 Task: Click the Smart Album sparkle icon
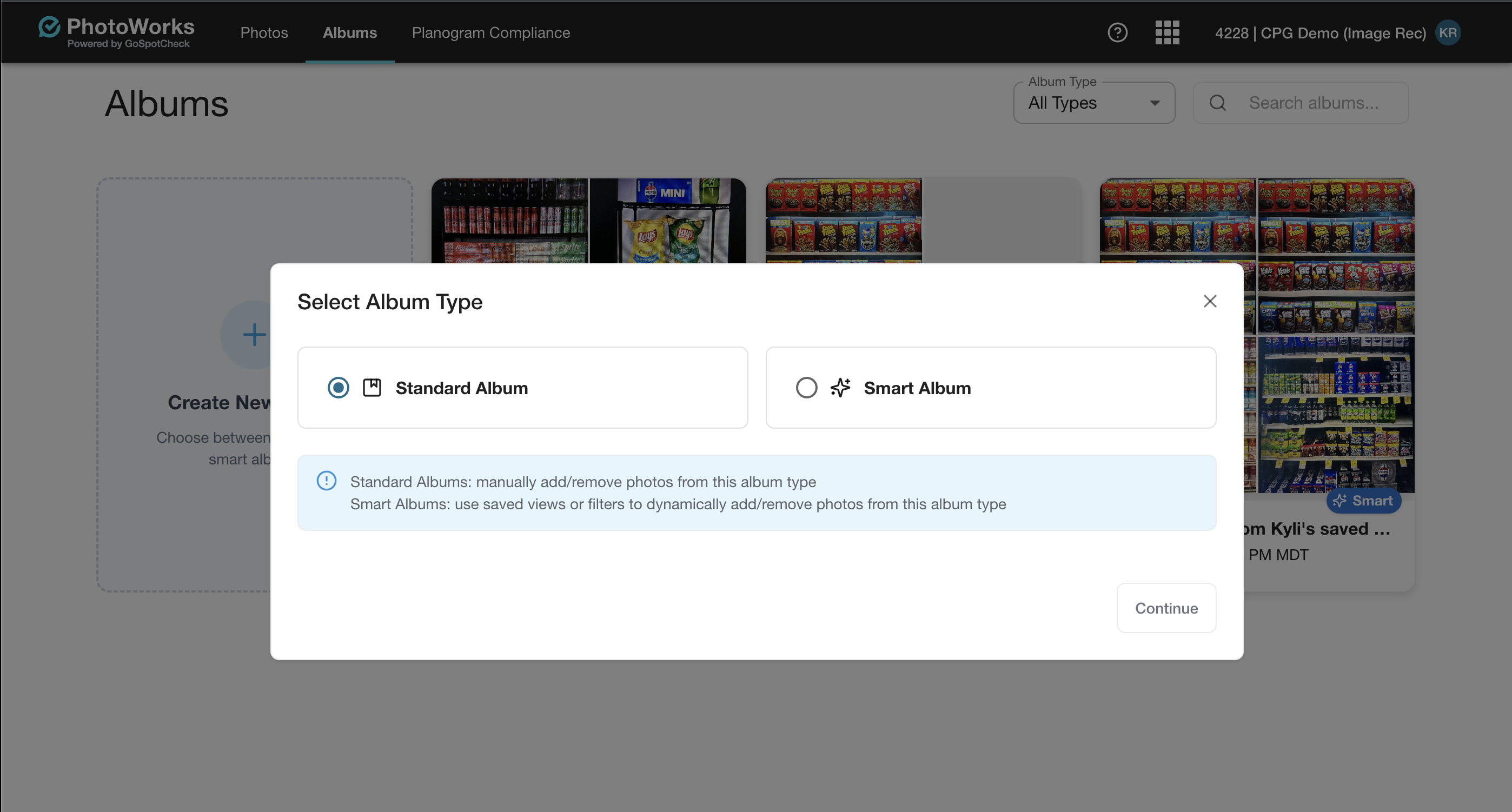pos(840,387)
